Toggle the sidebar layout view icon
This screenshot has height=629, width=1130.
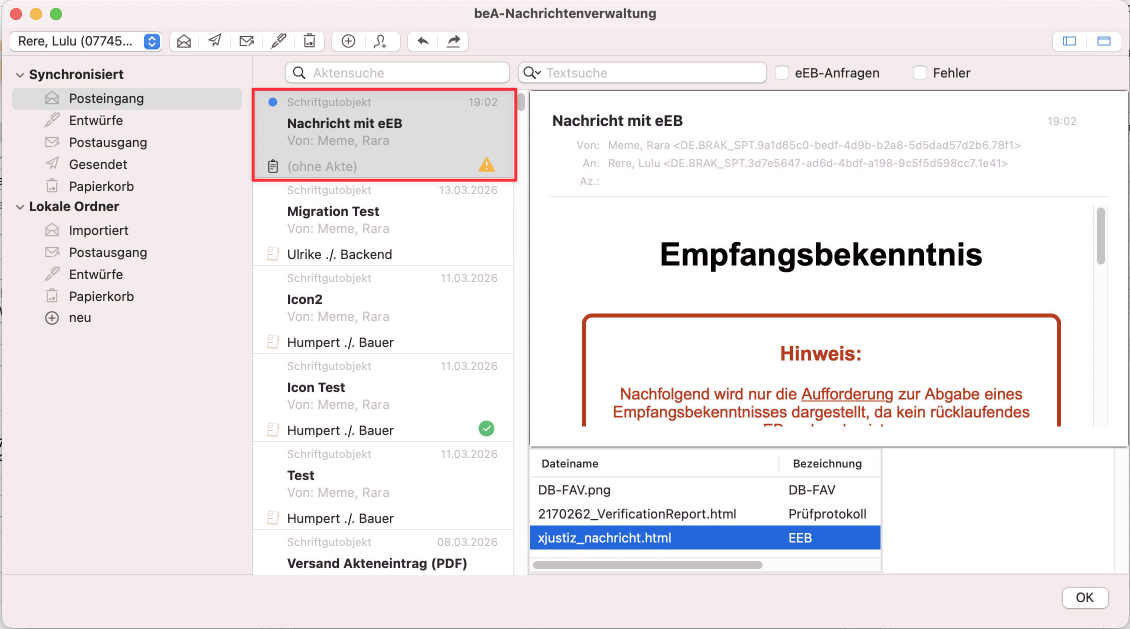pos(1069,41)
